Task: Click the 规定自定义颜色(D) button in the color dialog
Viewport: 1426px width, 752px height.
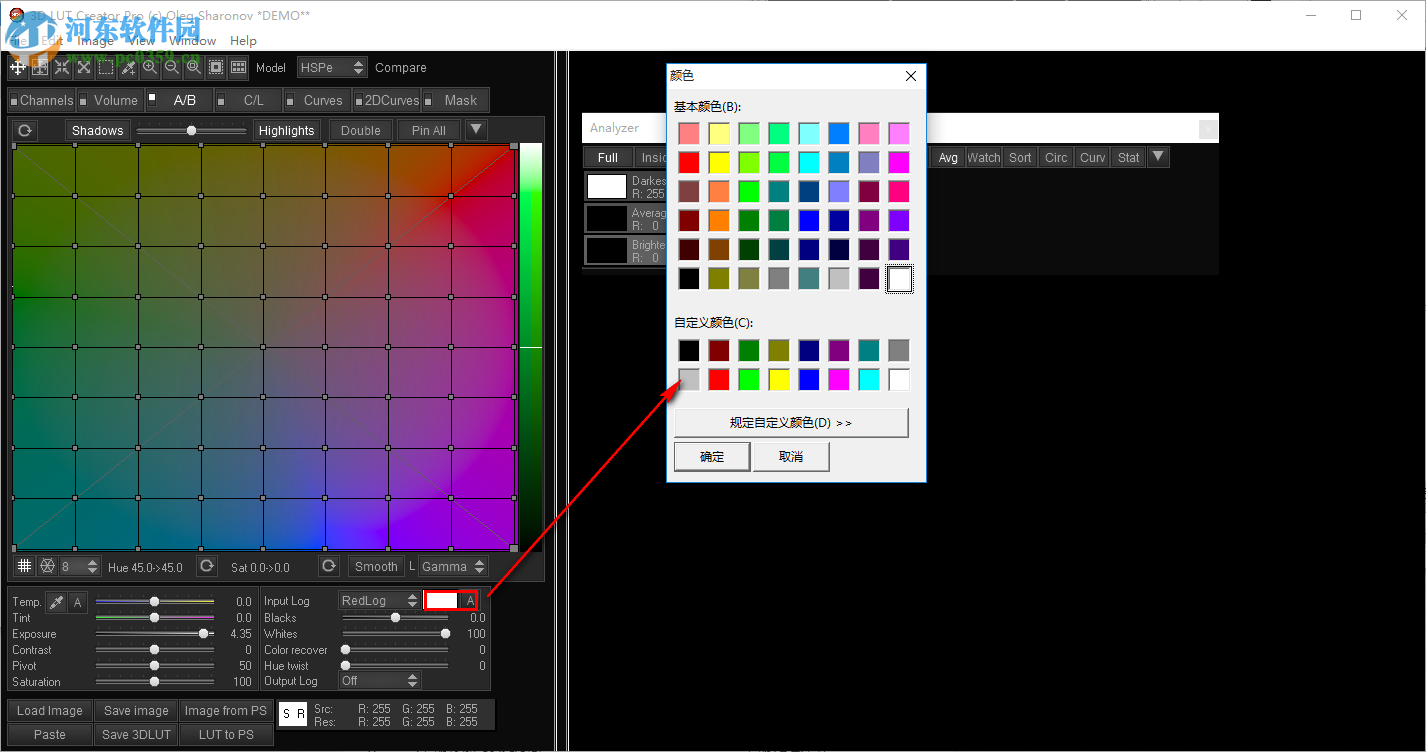Action: (793, 422)
